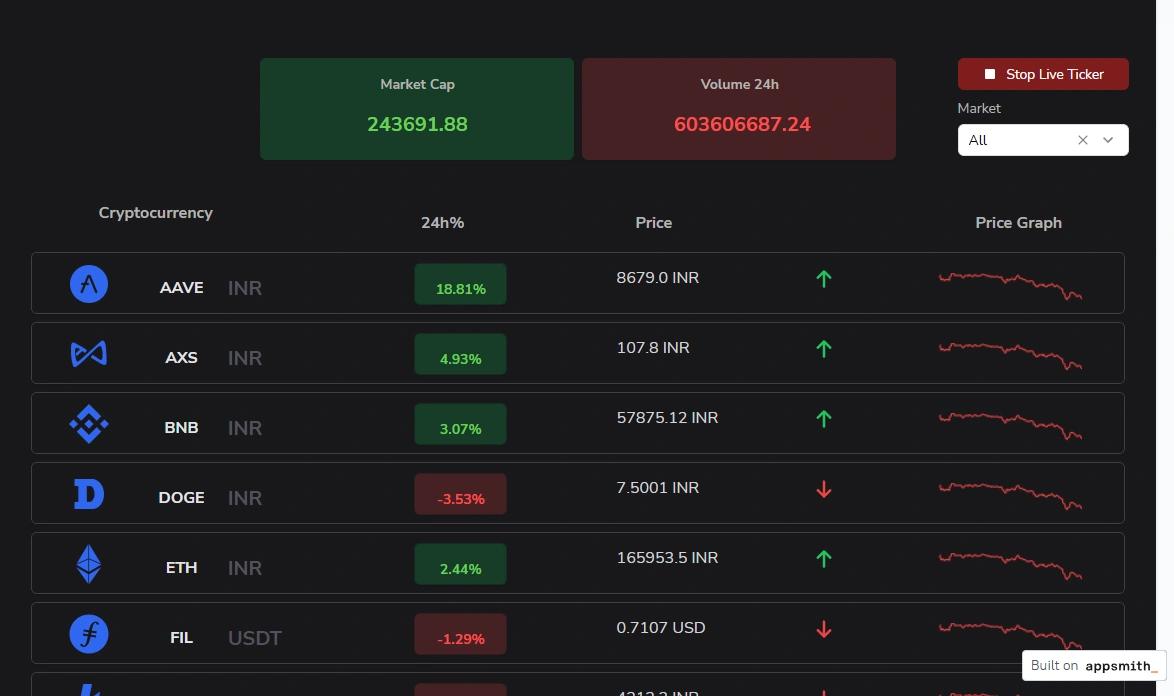Screen dimensions: 1174x696
Task: Click the FIL ticker name
Action: [x=181, y=638]
